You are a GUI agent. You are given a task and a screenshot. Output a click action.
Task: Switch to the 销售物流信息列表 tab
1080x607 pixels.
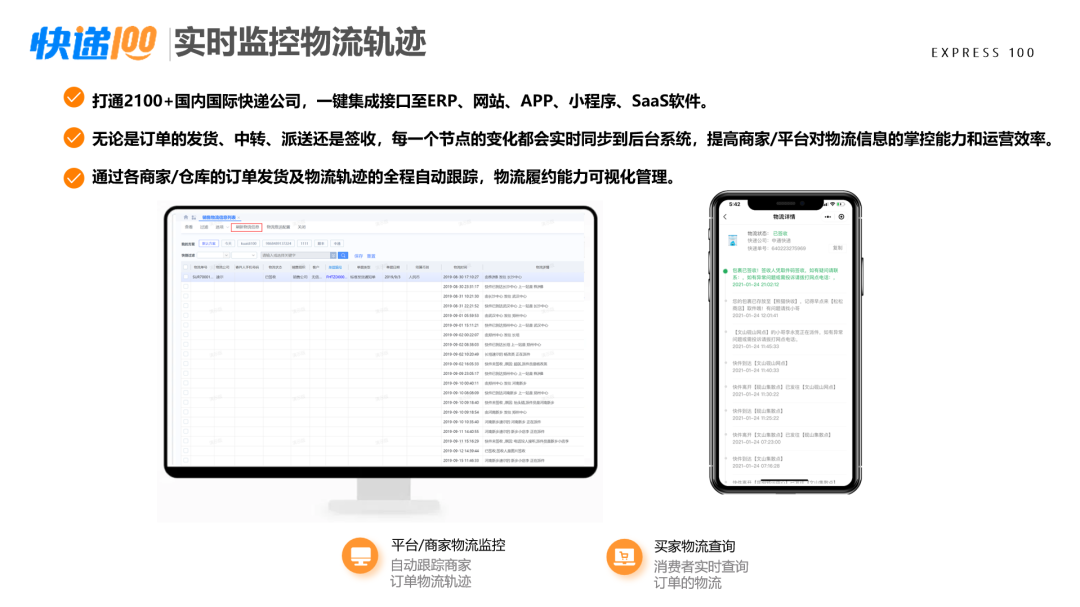[218, 218]
